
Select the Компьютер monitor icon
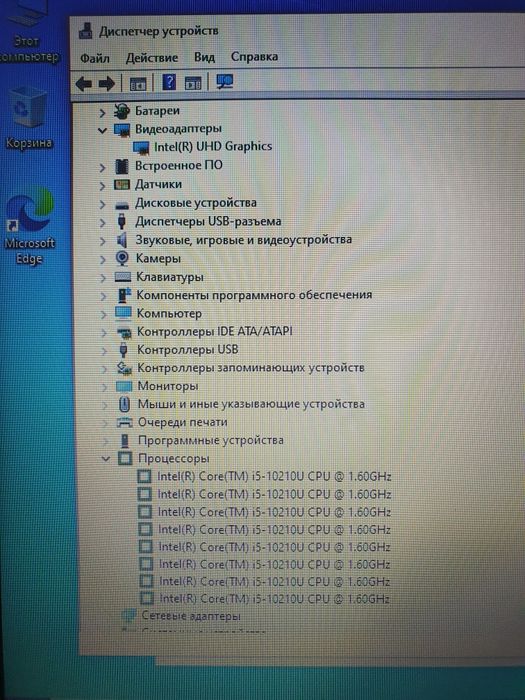pos(123,313)
